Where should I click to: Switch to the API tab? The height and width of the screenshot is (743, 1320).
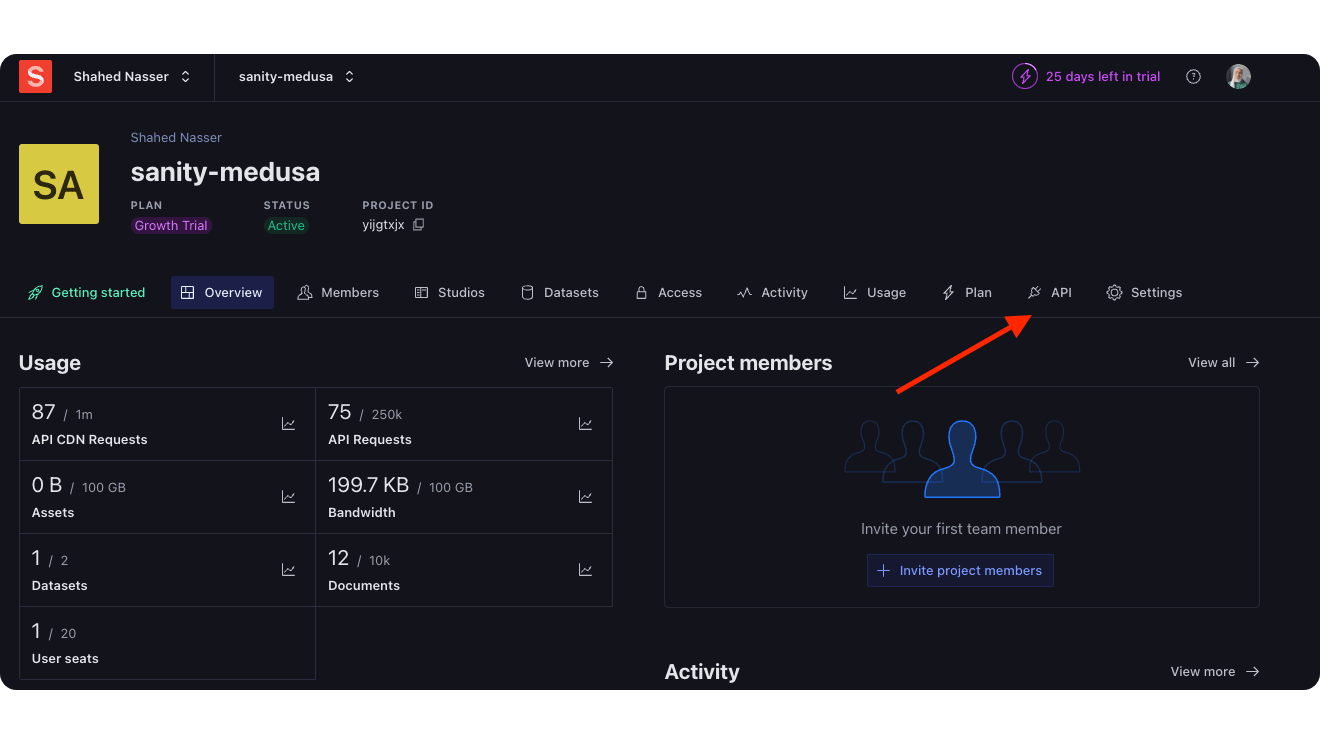point(1050,292)
